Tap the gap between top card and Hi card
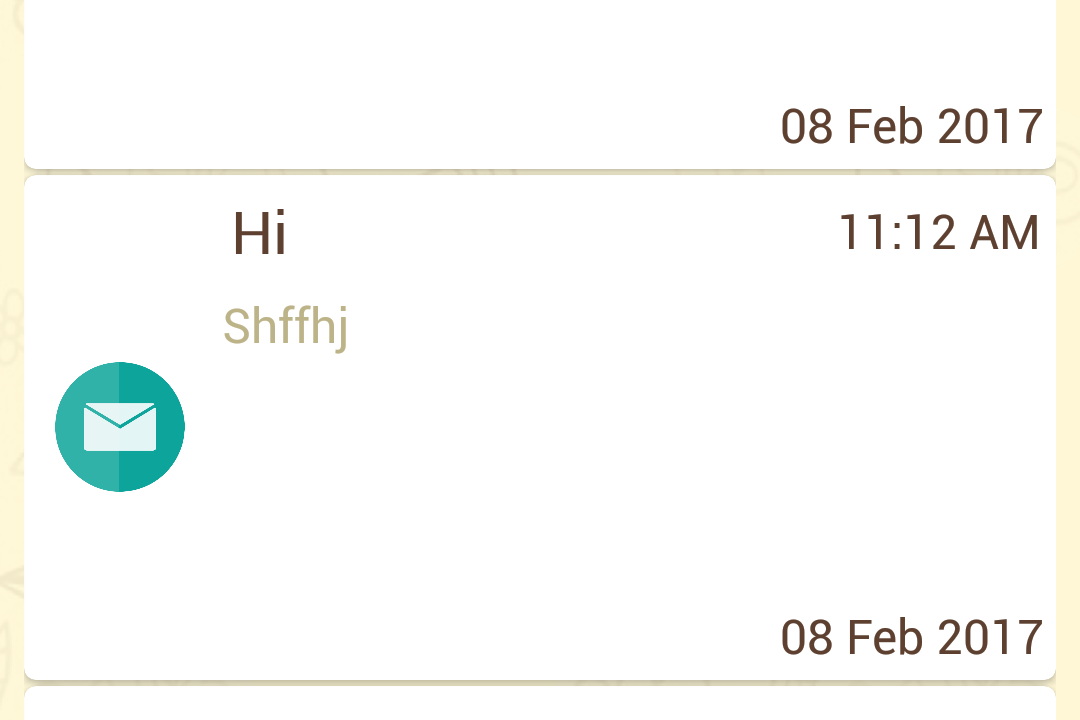Screen dimensions: 1080x720 click(540, 172)
